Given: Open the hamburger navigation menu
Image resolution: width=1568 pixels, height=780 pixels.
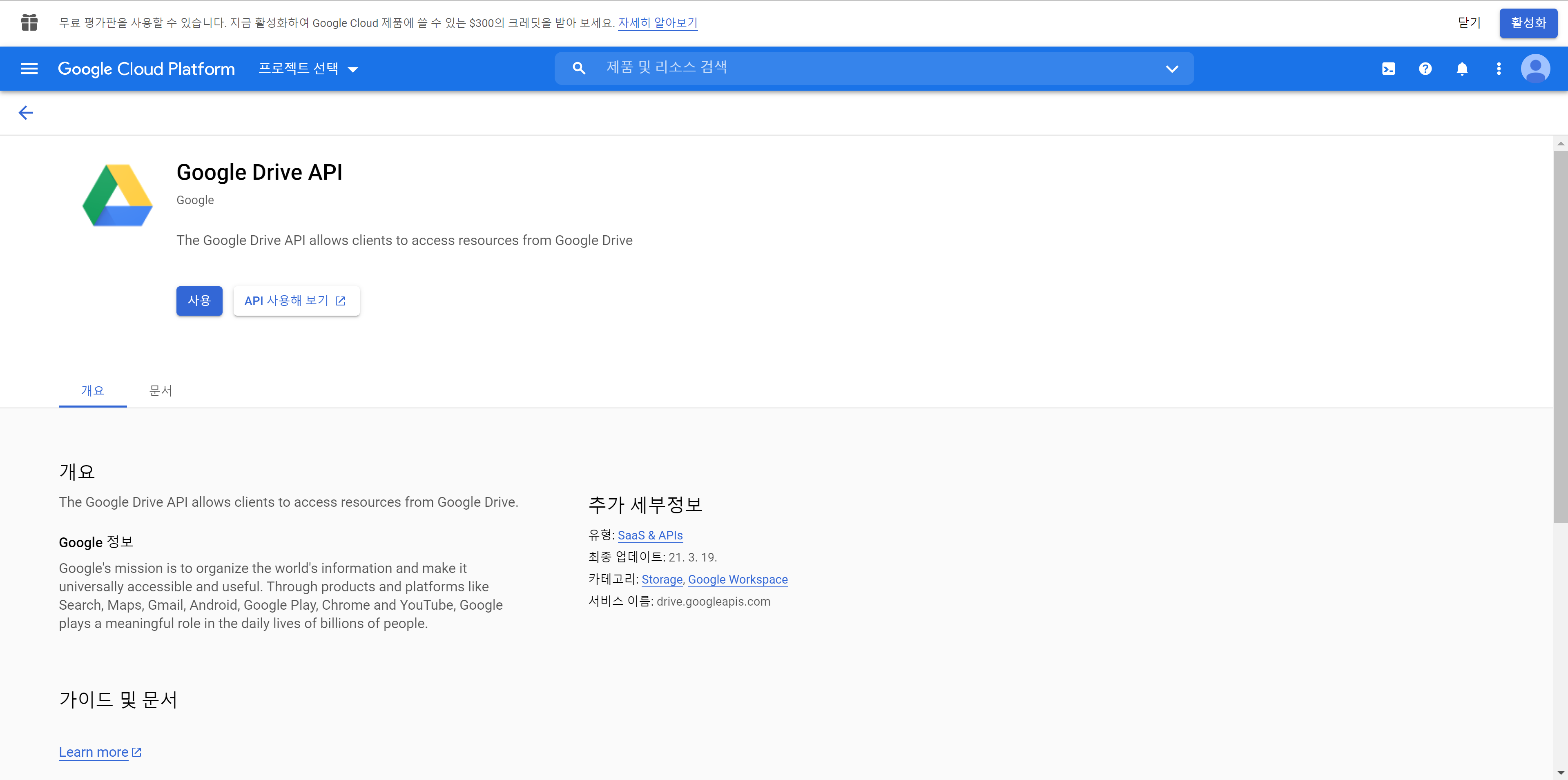Looking at the screenshot, I should pyautogui.click(x=29, y=69).
